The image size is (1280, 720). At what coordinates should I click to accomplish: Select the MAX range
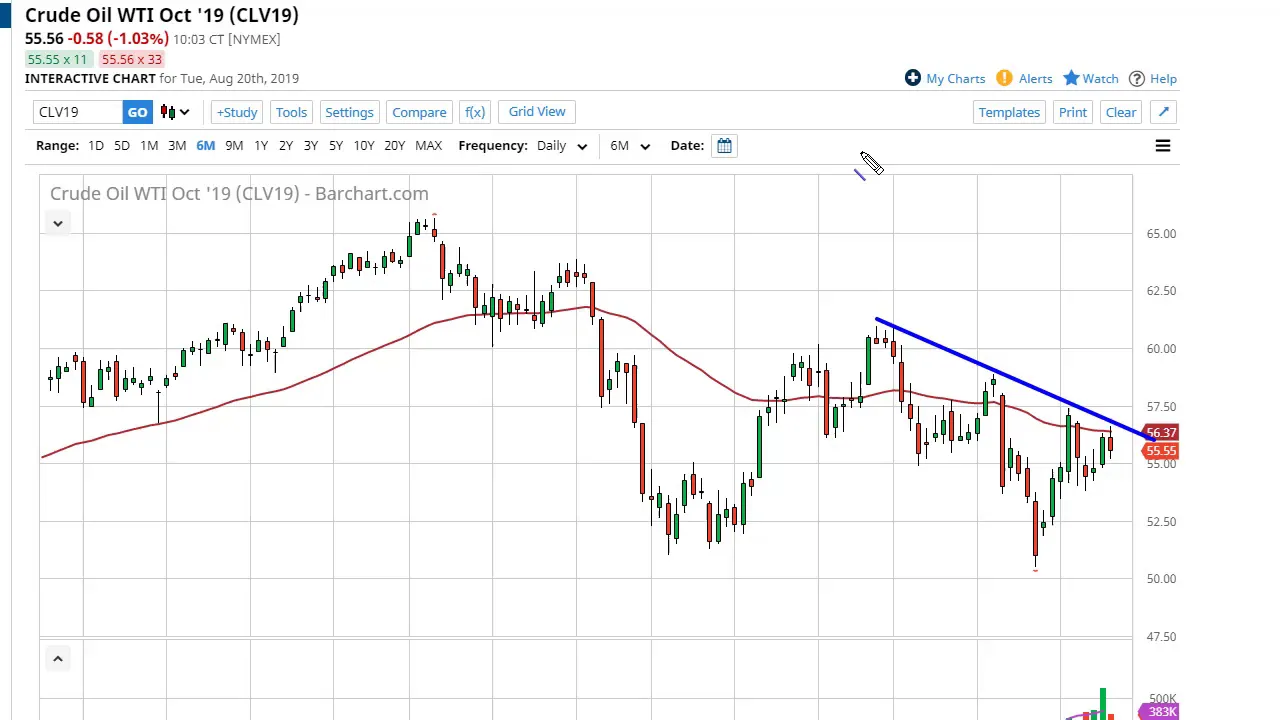[428, 146]
